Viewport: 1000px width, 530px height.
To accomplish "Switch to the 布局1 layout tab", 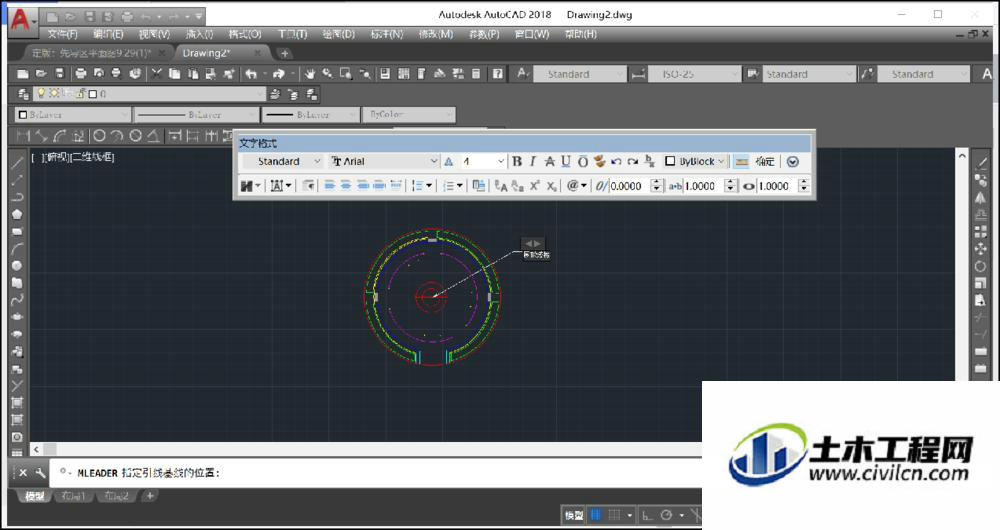I will tap(73, 496).
